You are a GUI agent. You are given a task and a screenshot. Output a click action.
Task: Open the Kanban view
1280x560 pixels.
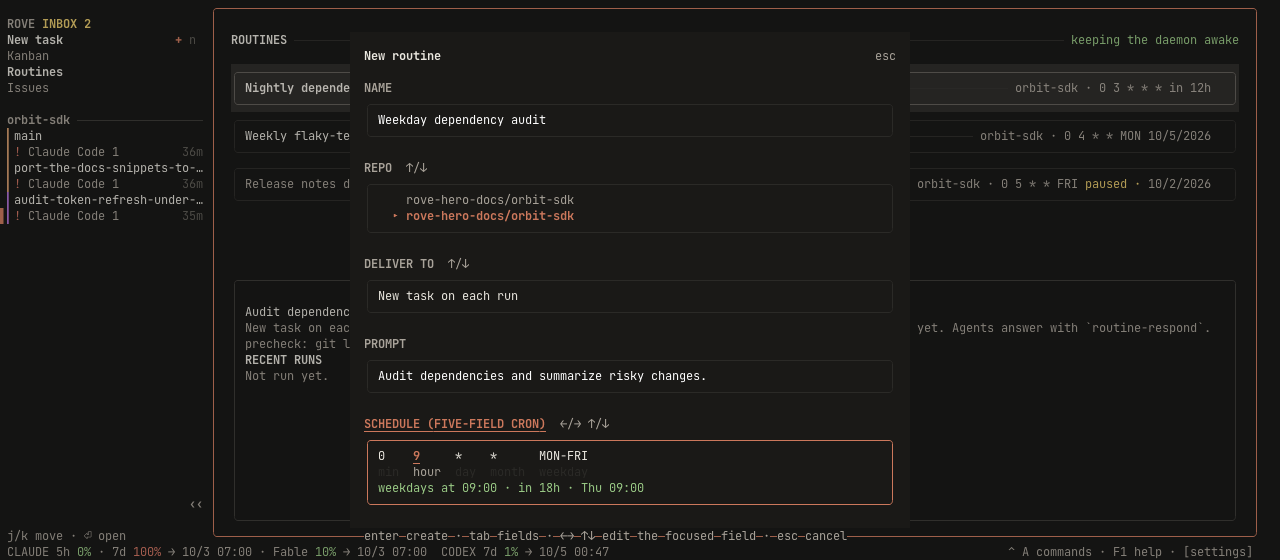[28, 56]
